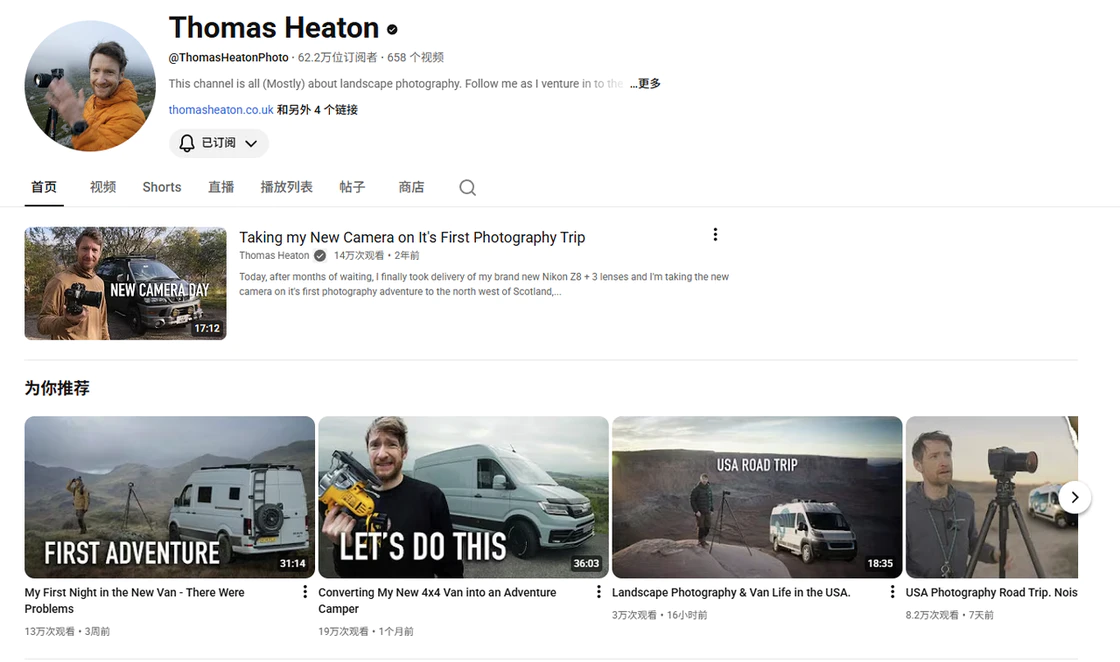Click the next arrow in recommended carousel
The image size is (1120, 662).
pos(1074,497)
